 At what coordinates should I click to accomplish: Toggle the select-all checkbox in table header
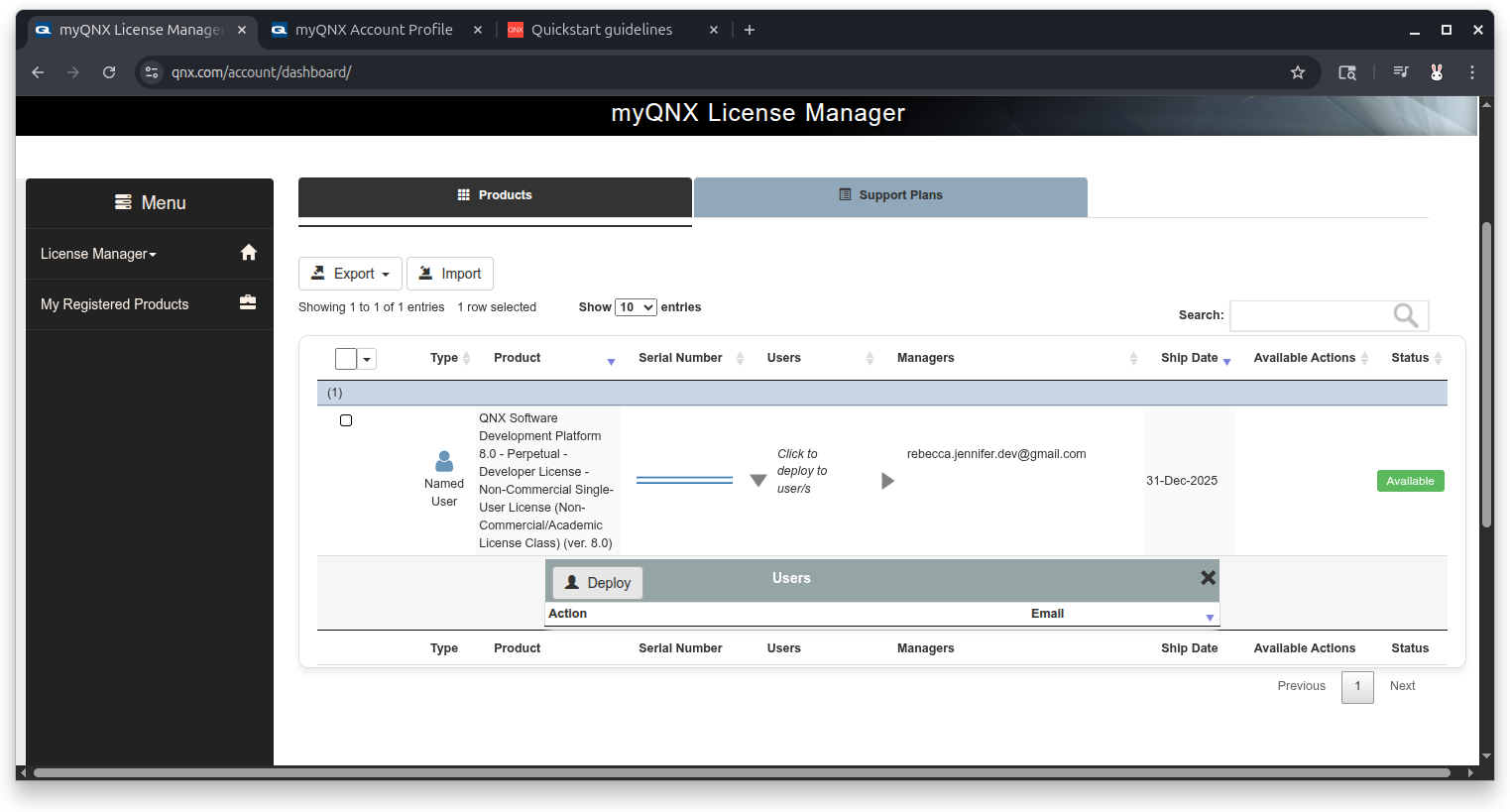(346, 359)
